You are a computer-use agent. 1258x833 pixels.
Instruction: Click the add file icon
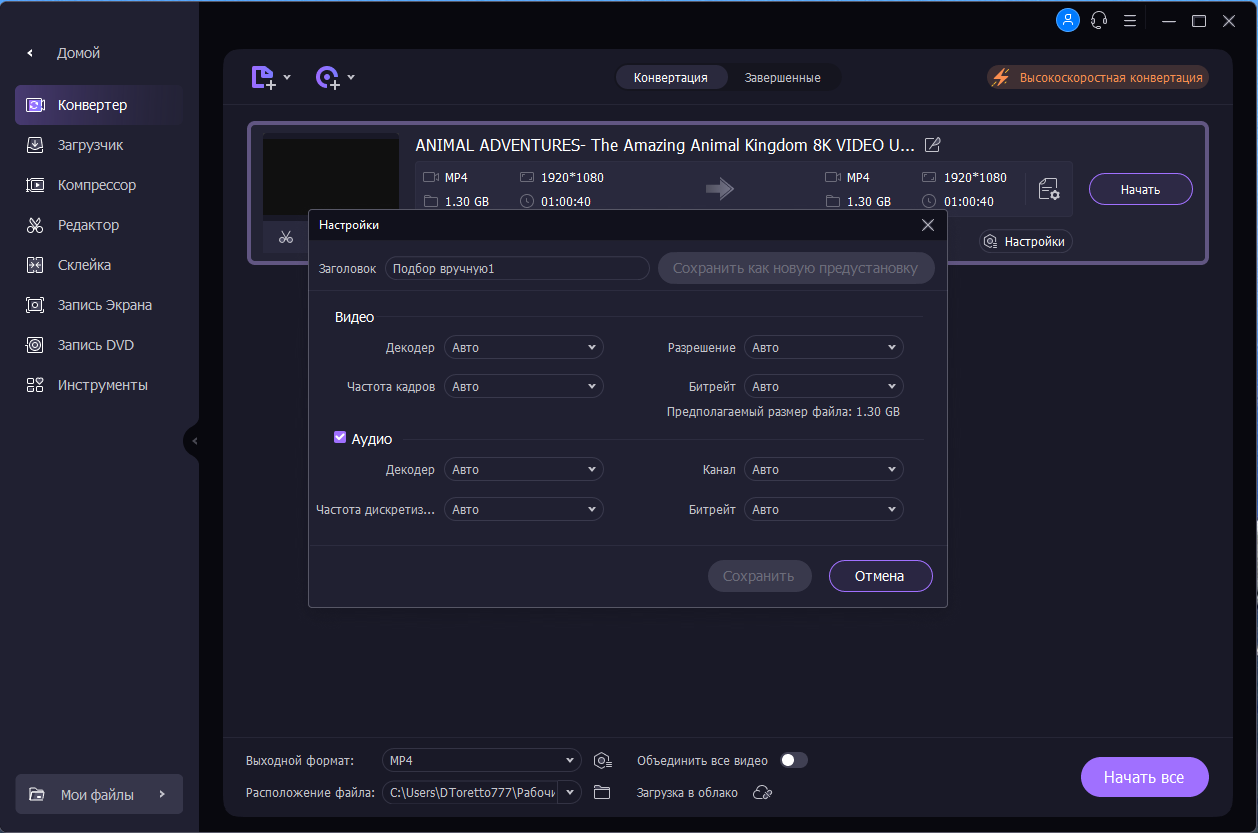coord(263,78)
